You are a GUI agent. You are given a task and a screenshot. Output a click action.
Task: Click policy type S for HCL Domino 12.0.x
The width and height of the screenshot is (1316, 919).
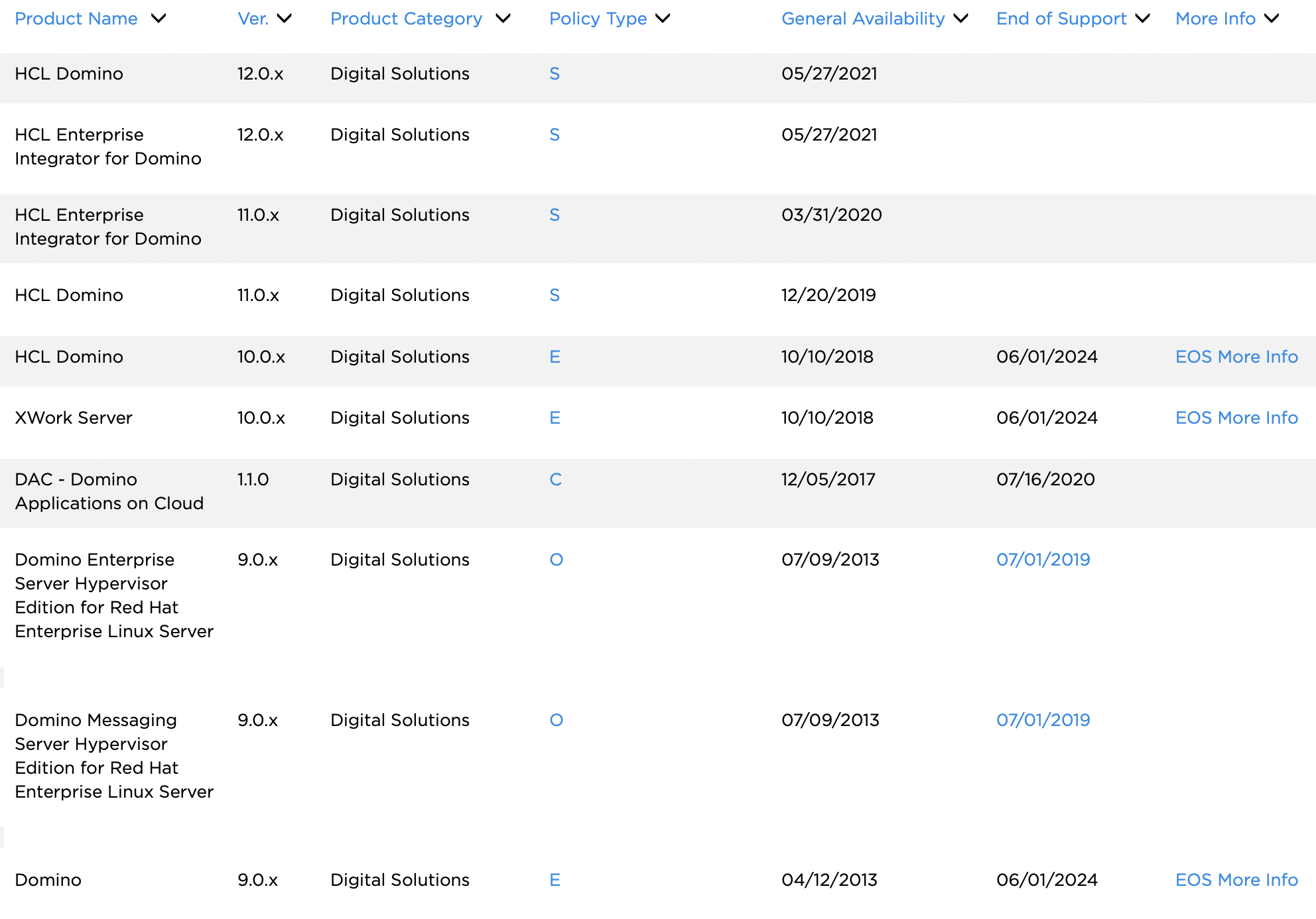click(555, 74)
